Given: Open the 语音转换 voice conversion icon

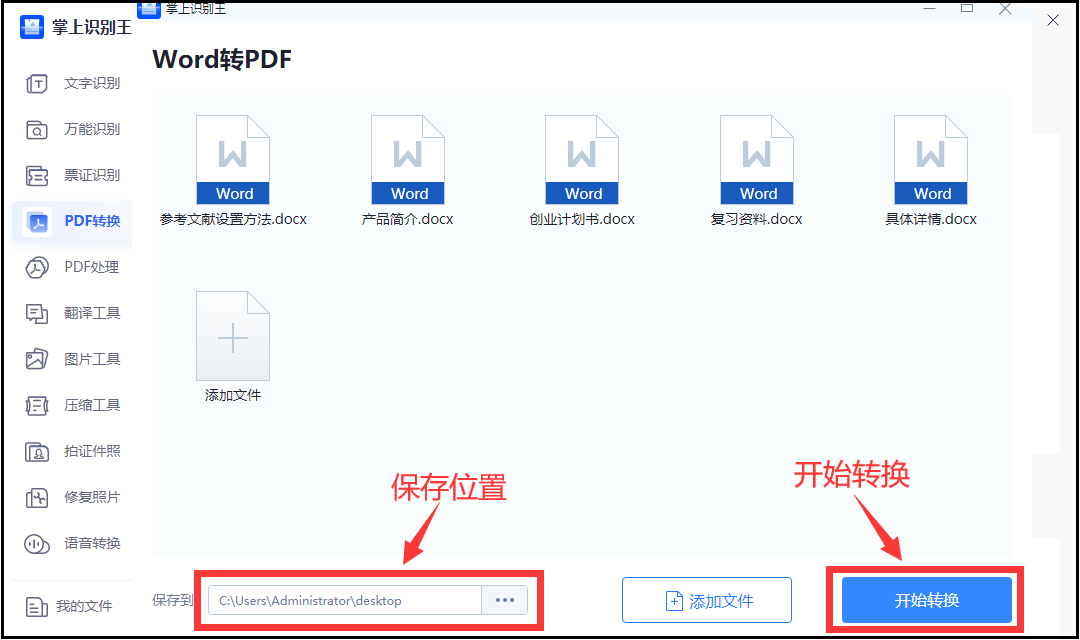Looking at the screenshot, I should 37,544.
